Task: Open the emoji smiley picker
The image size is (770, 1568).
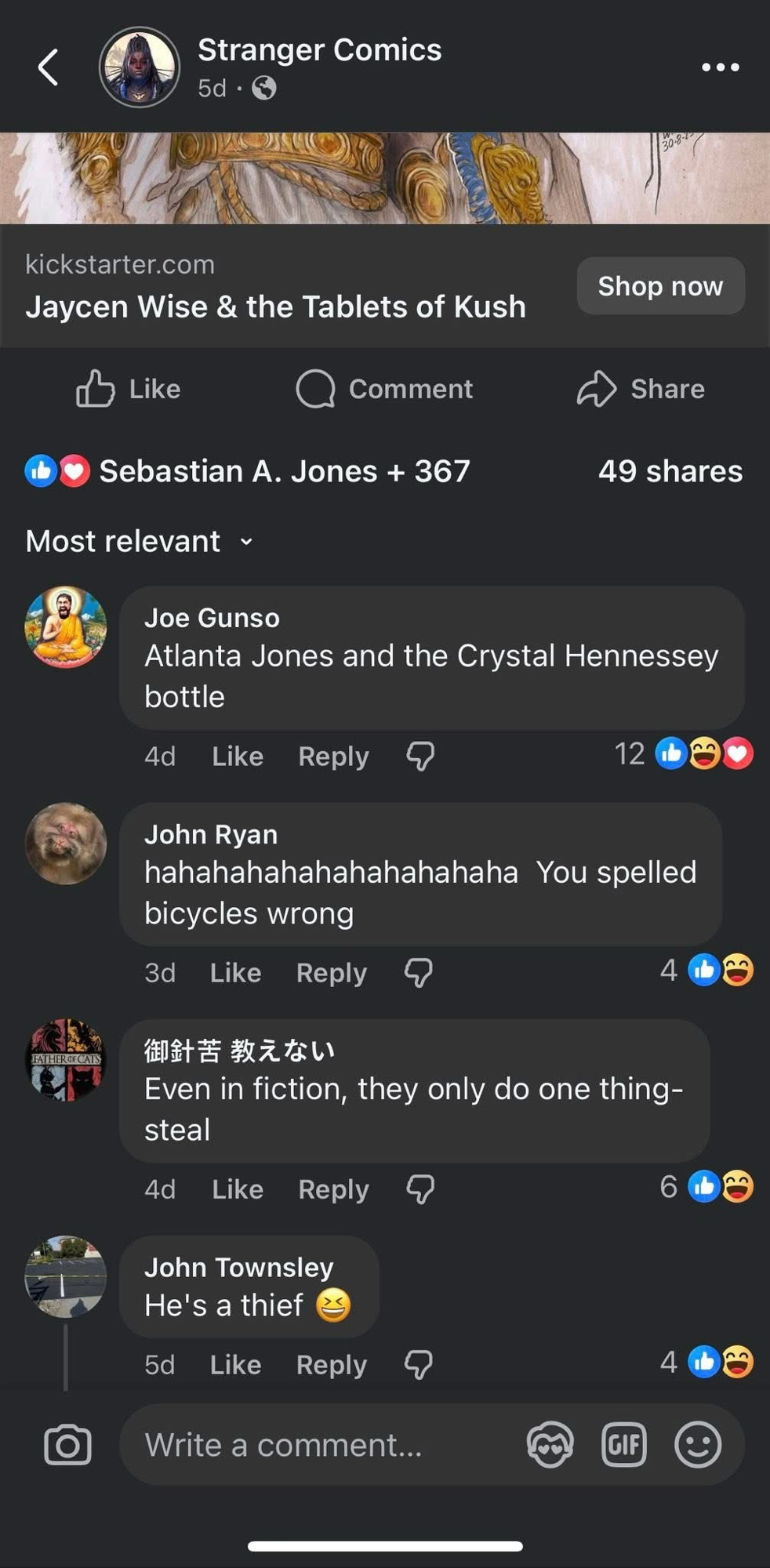Action: 697,1444
